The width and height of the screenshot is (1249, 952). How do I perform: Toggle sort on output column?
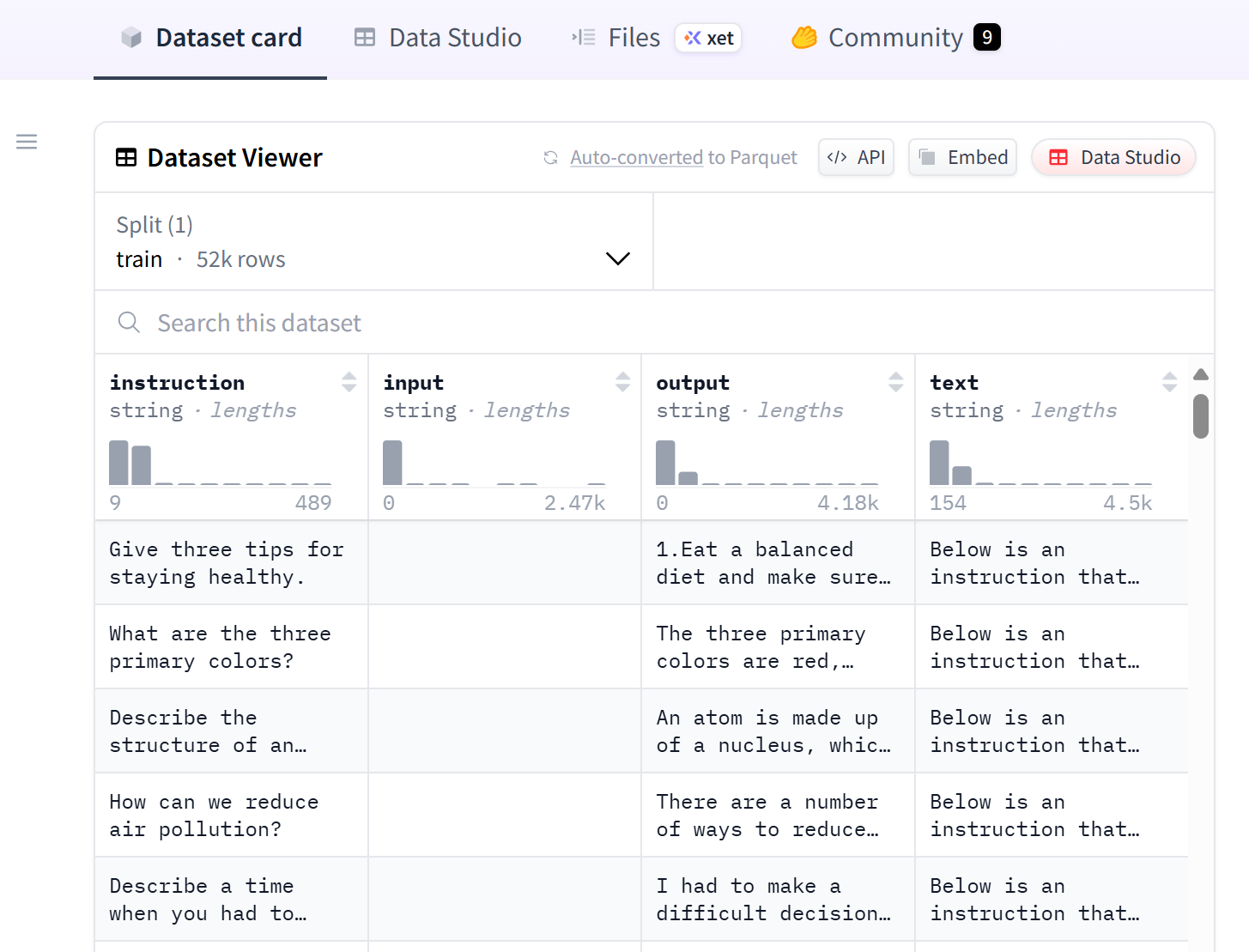[x=895, y=382]
